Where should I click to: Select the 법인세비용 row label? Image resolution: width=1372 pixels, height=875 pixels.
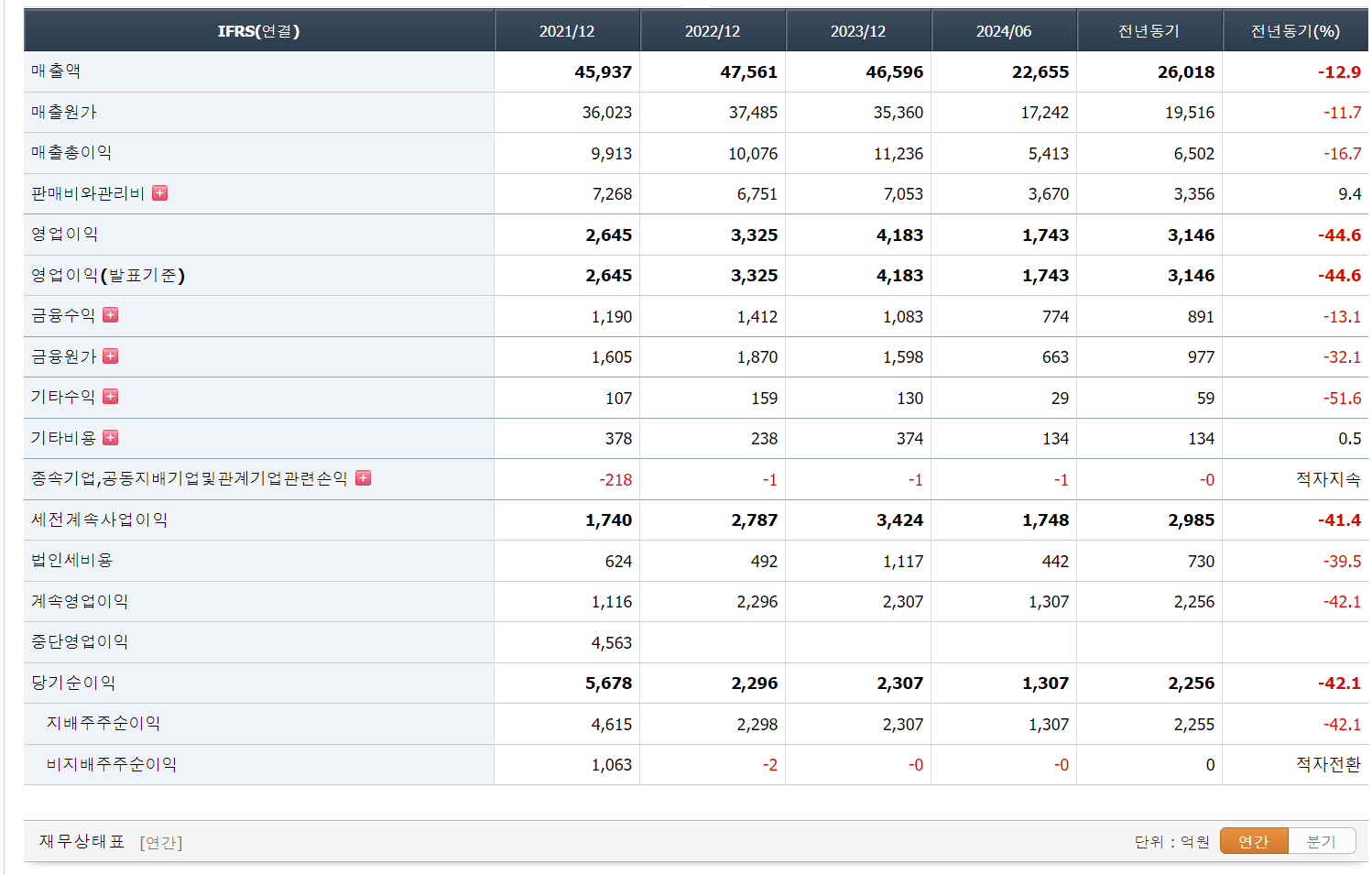coord(72,560)
